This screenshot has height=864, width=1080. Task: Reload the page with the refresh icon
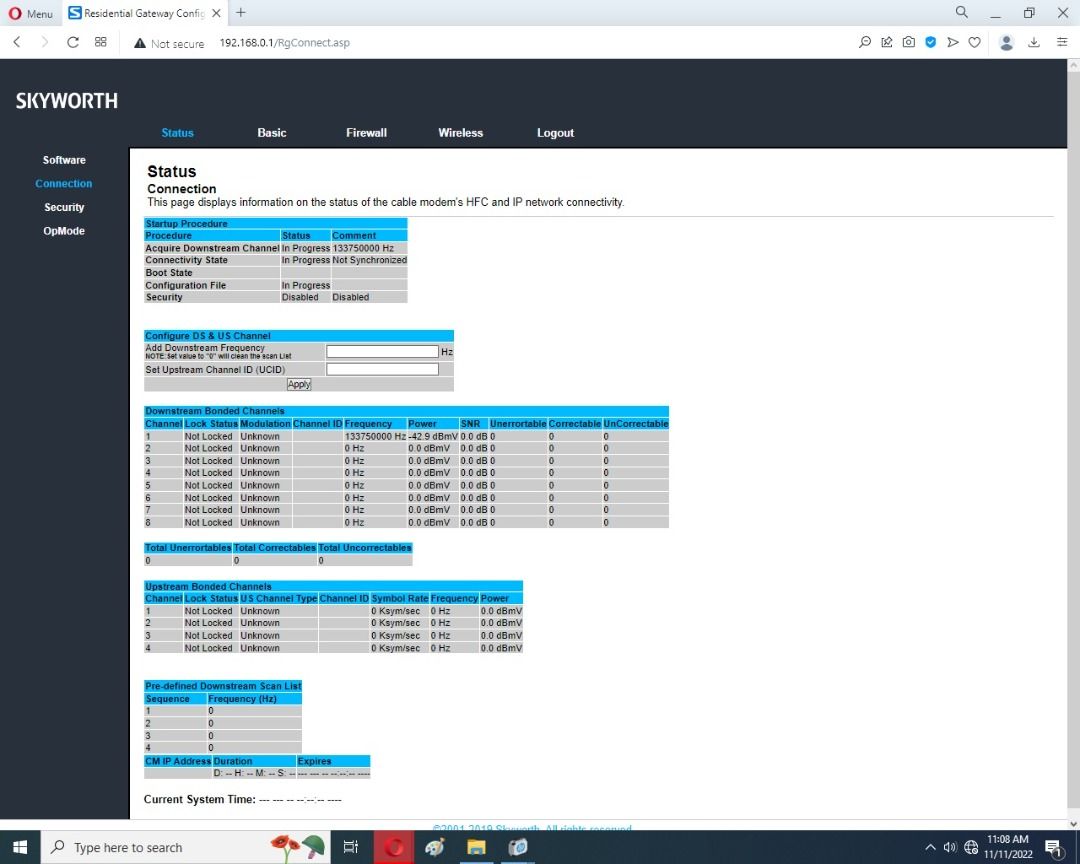(73, 42)
